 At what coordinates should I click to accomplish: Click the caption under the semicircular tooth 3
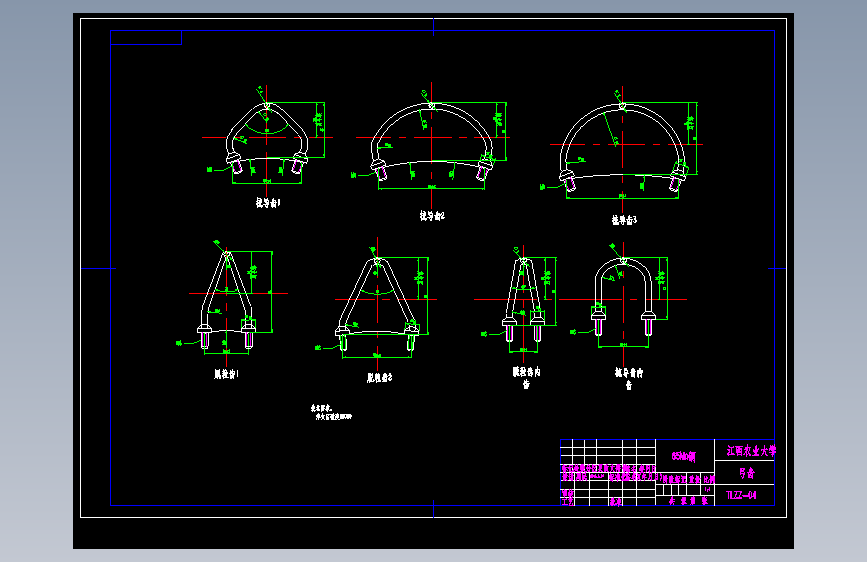(x=624, y=220)
